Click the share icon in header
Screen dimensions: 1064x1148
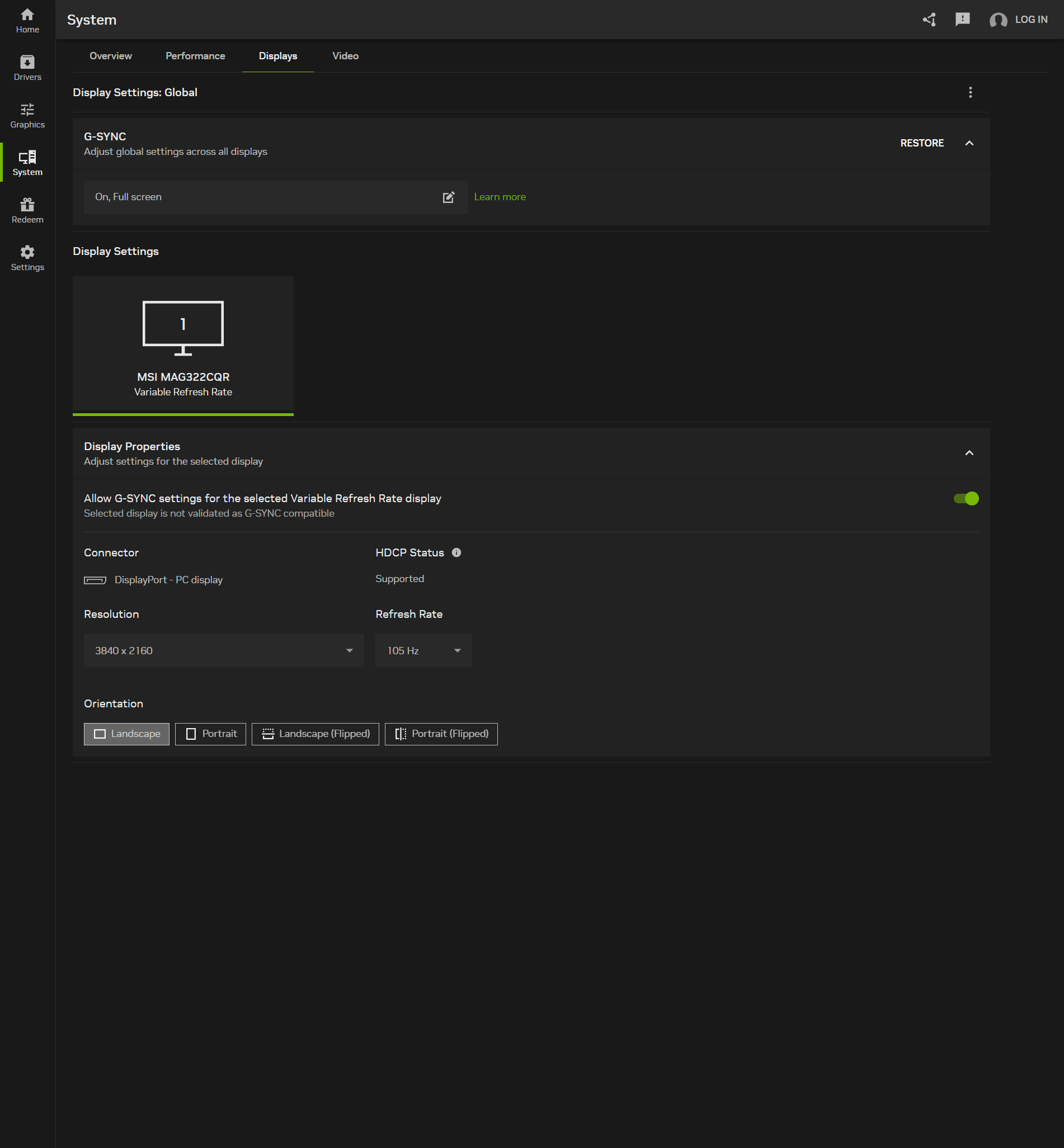point(929,20)
